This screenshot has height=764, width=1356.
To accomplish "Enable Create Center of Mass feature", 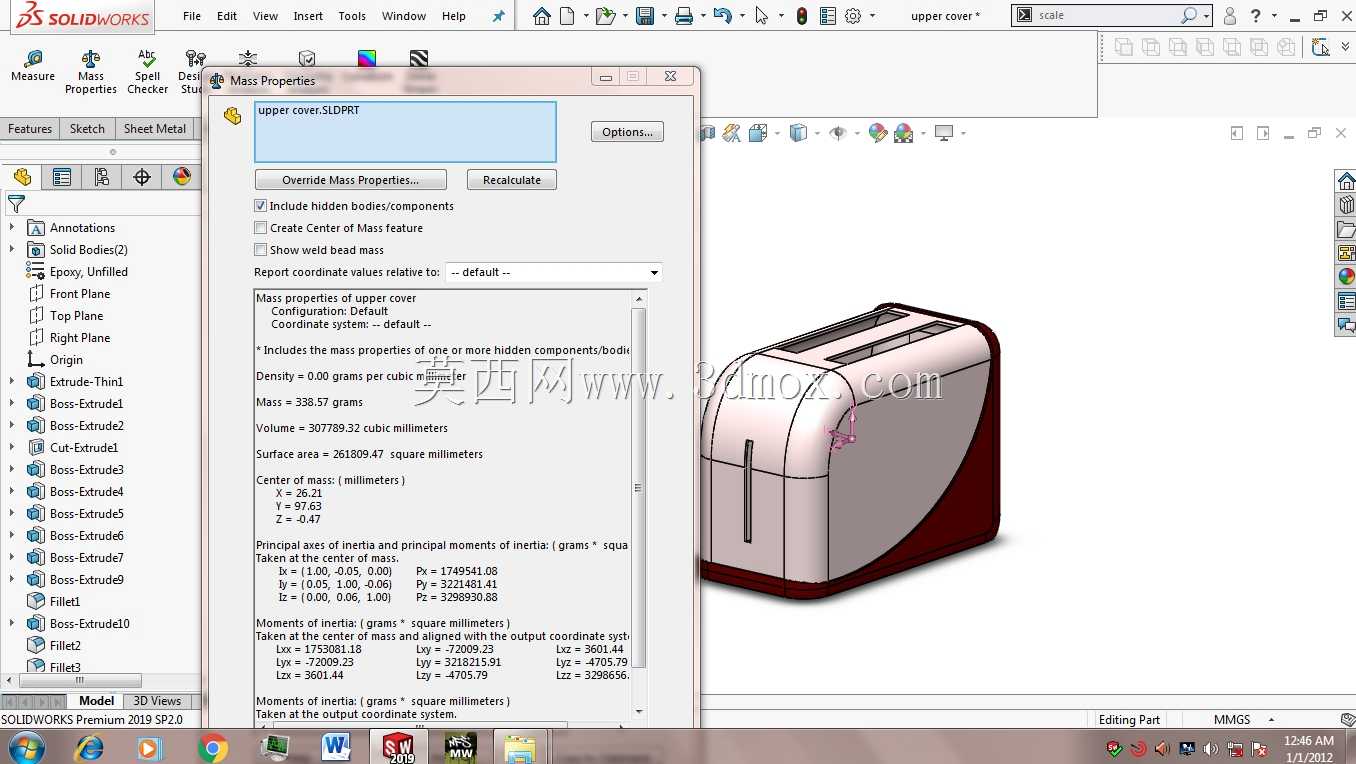I will [261, 228].
